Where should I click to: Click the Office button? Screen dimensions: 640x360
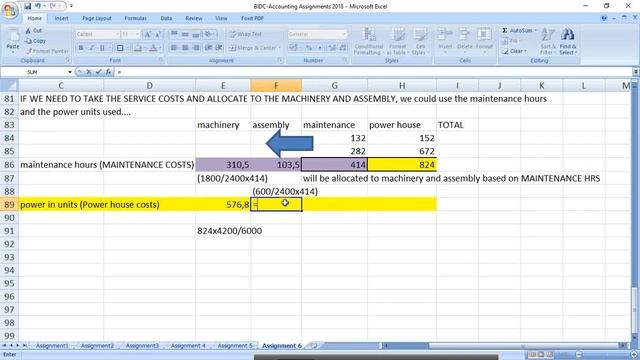coord(9,10)
